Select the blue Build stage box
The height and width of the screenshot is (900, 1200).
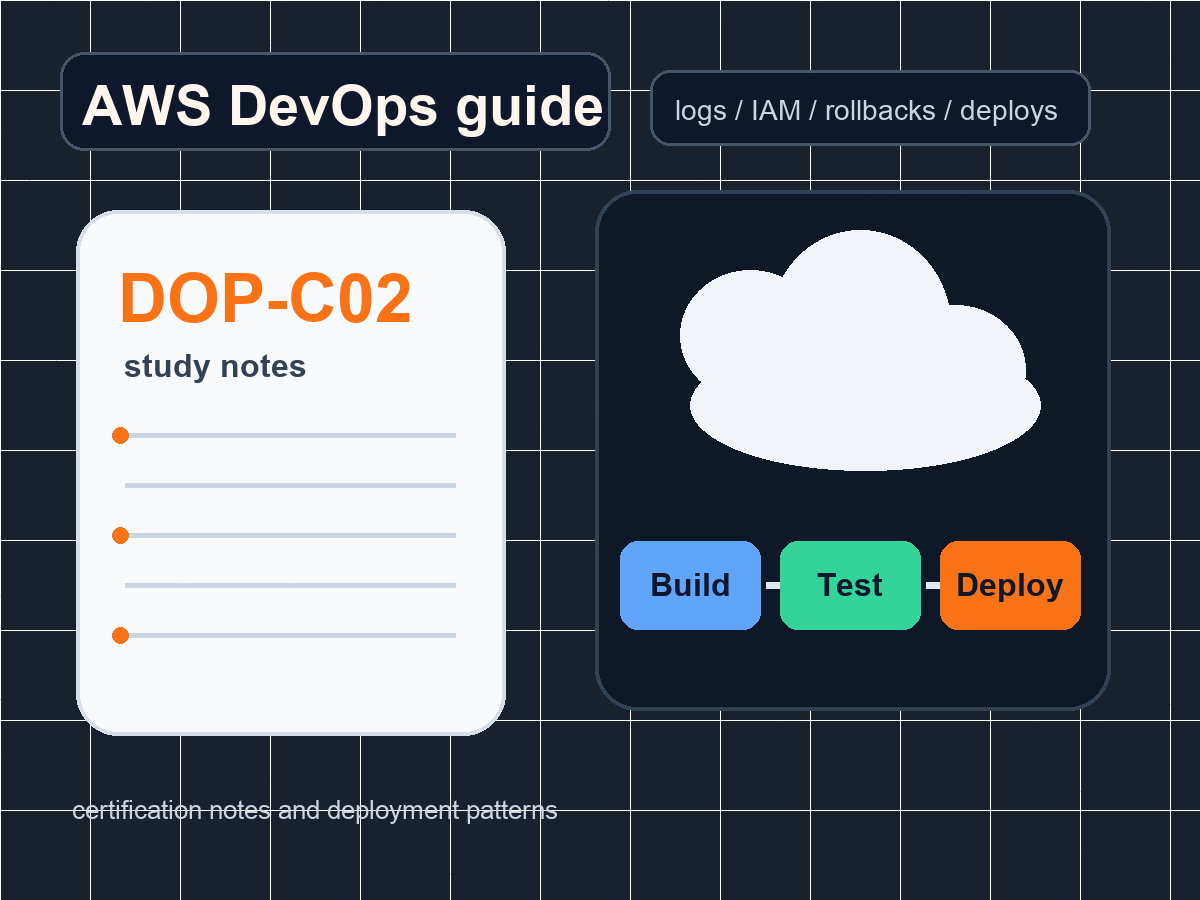(x=690, y=585)
